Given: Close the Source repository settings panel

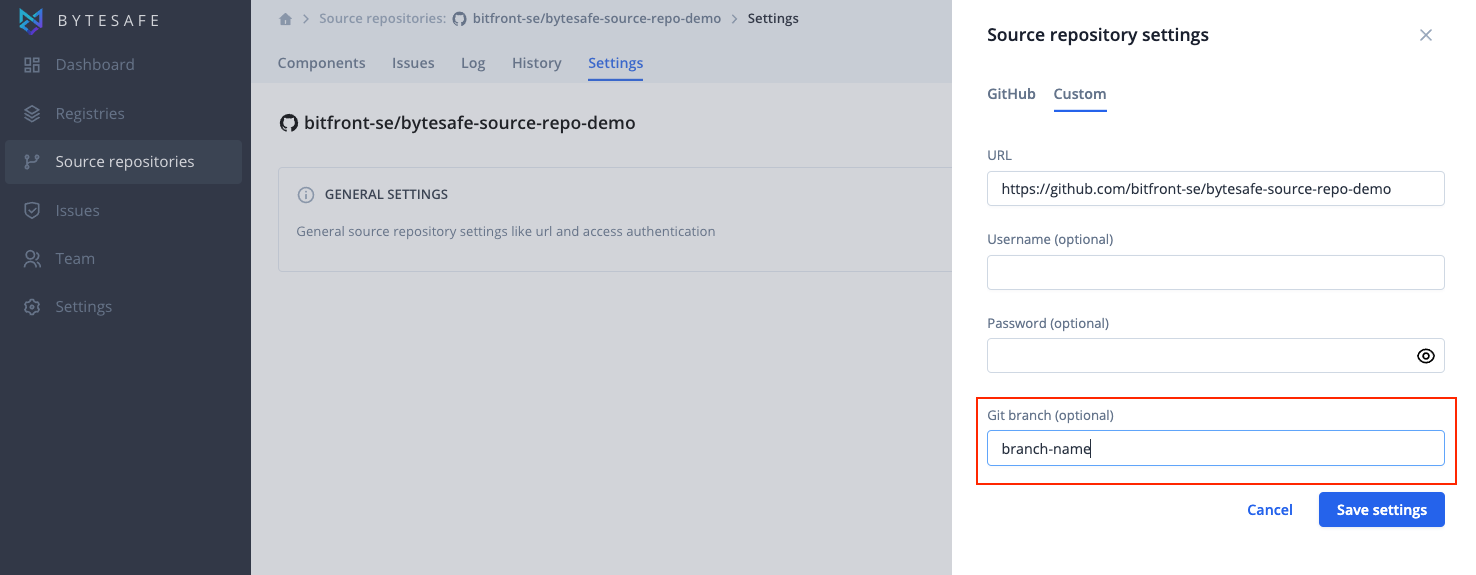Looking at the screenshot, I should click(x=1426, y=35).
